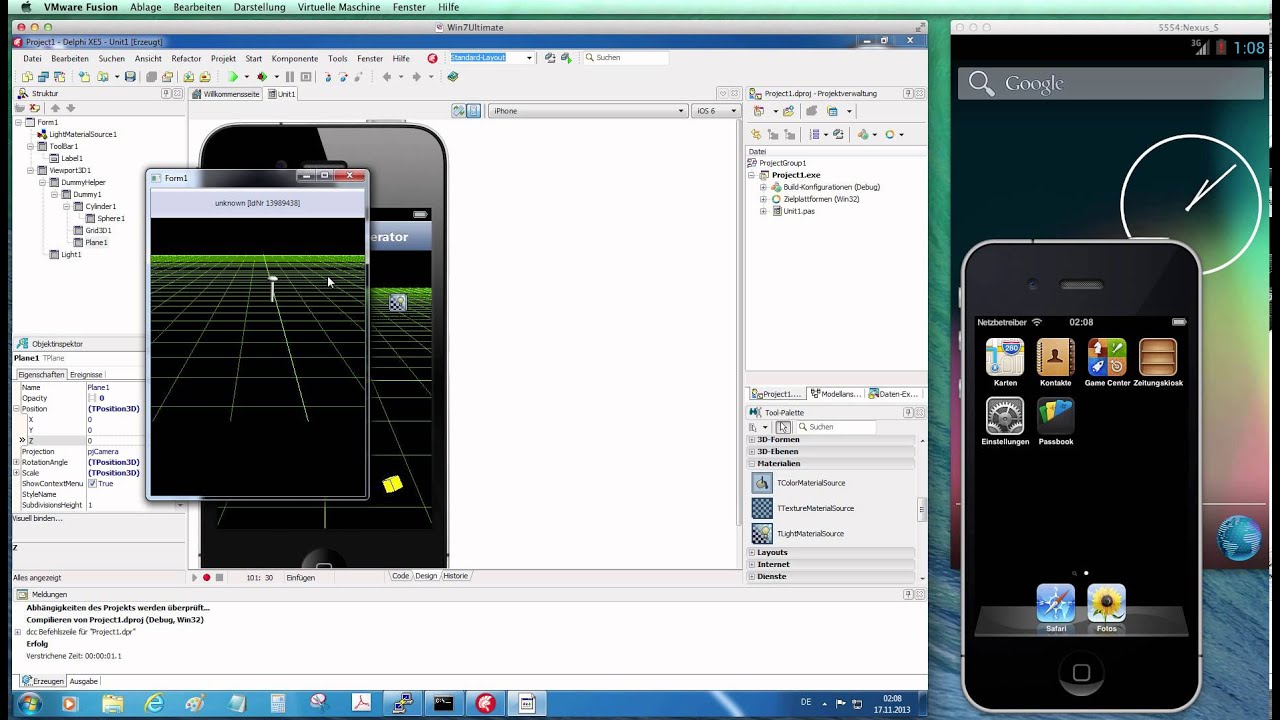Click the Suchen field in Delphi toolbar

pos(626,58)
